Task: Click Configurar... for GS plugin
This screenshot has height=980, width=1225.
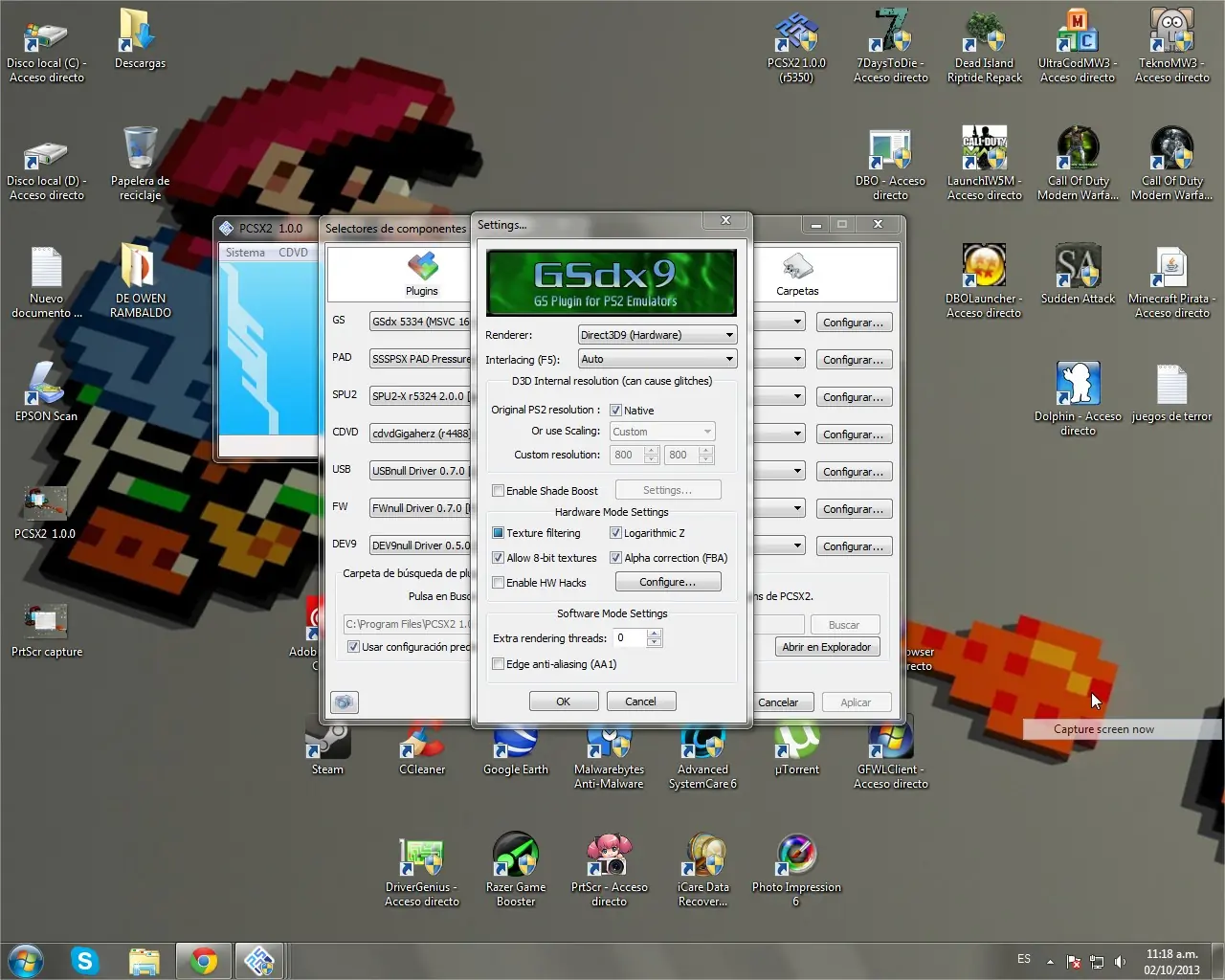Action: tap(854, 323)
